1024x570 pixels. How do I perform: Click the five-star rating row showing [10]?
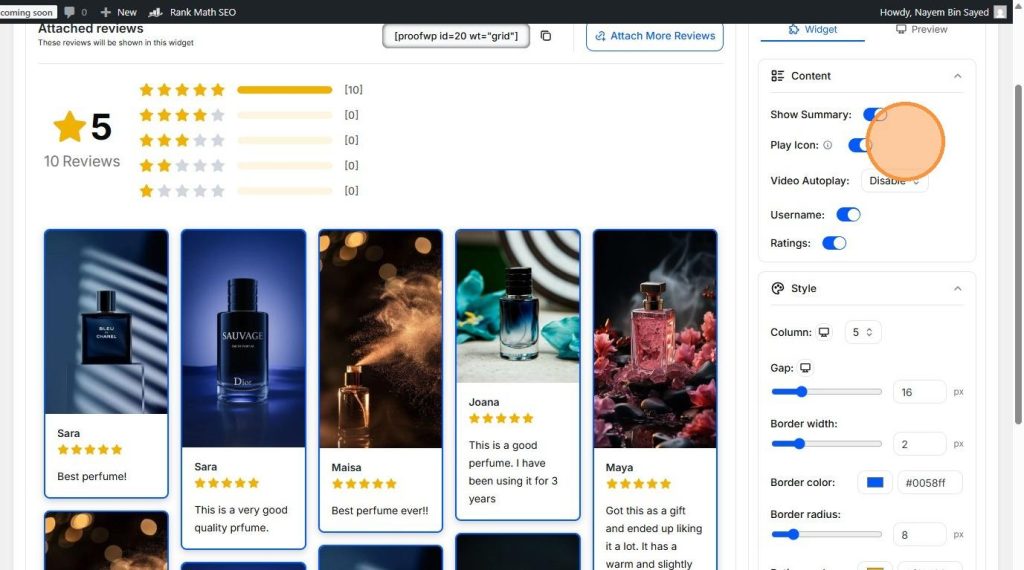click(251, 89)
